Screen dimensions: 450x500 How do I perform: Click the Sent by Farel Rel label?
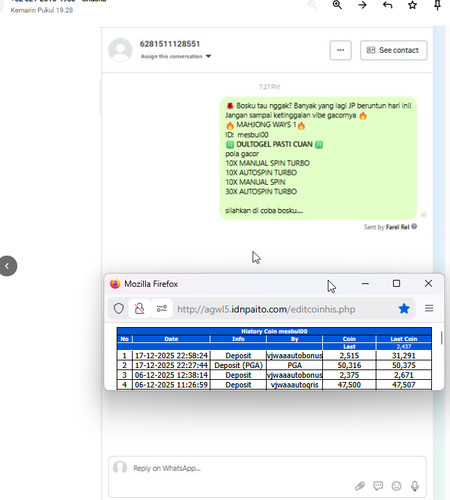(x=386, y=227)
